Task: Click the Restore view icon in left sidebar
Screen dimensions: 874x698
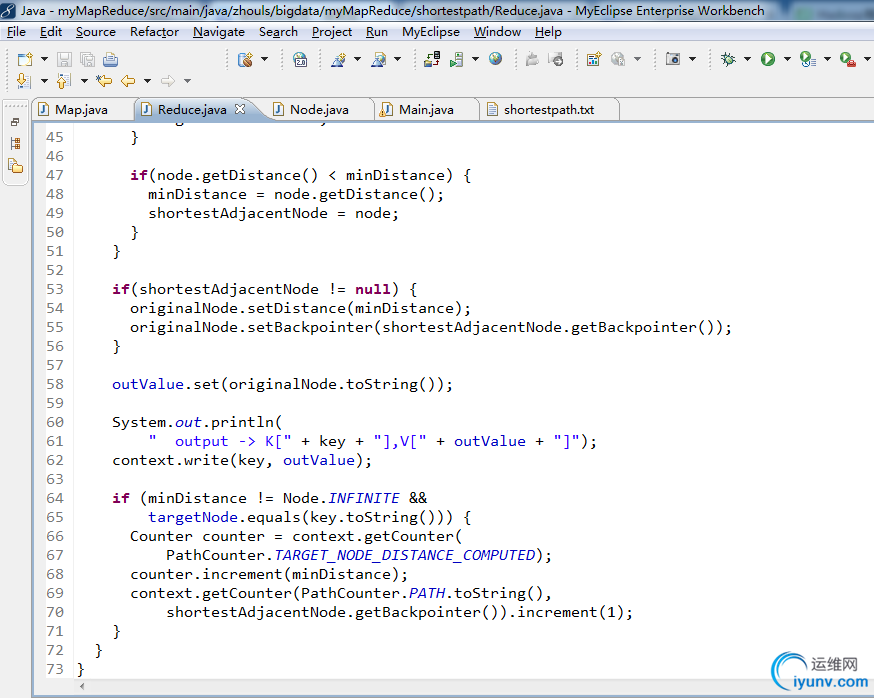Action: [x=16, y=122]
